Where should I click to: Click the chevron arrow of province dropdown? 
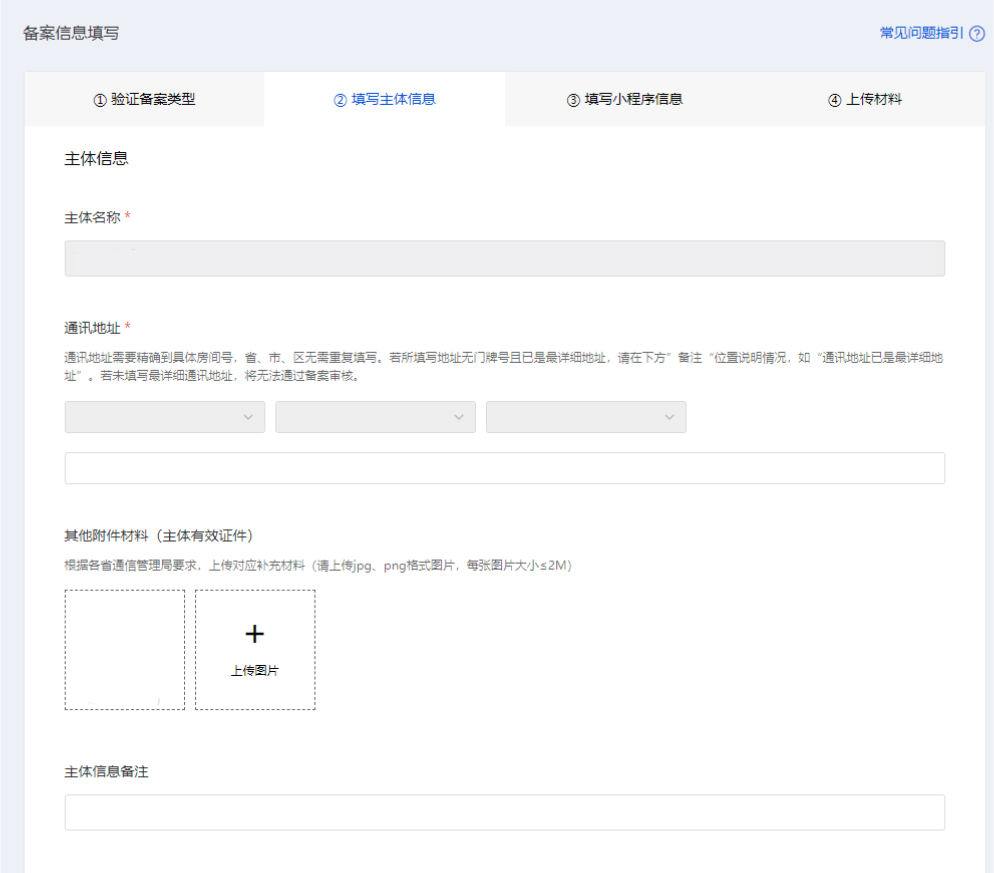coord(248,417)
